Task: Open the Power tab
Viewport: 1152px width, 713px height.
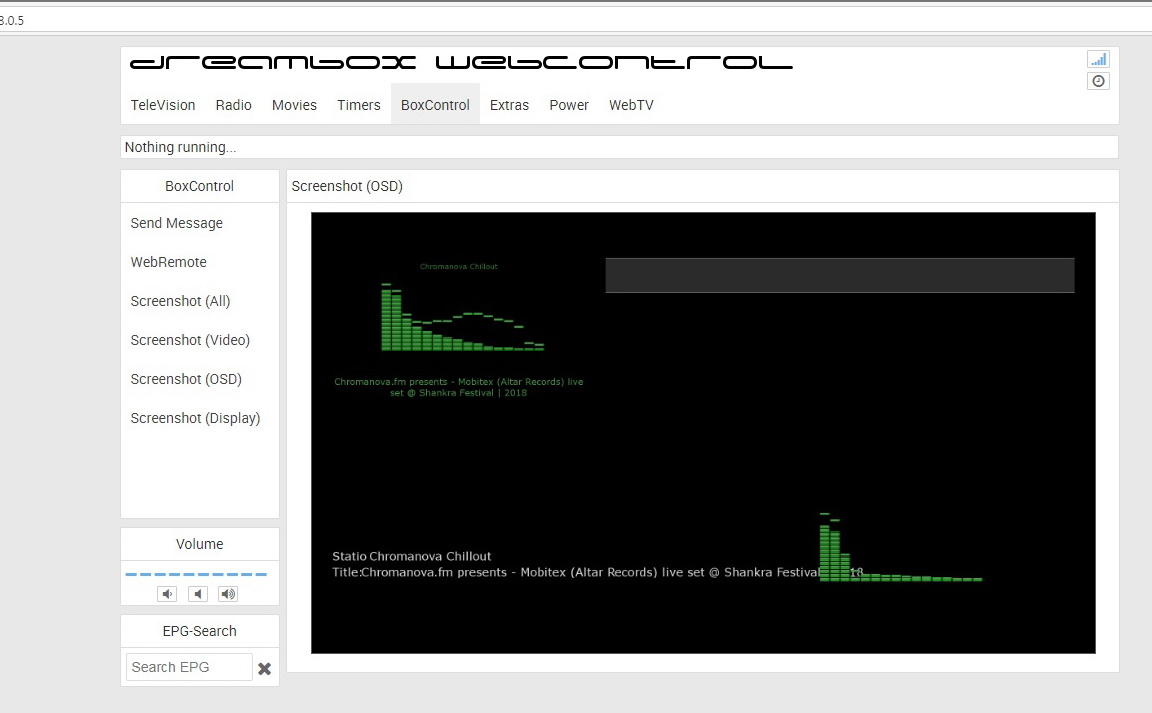Action: point(569,105)
